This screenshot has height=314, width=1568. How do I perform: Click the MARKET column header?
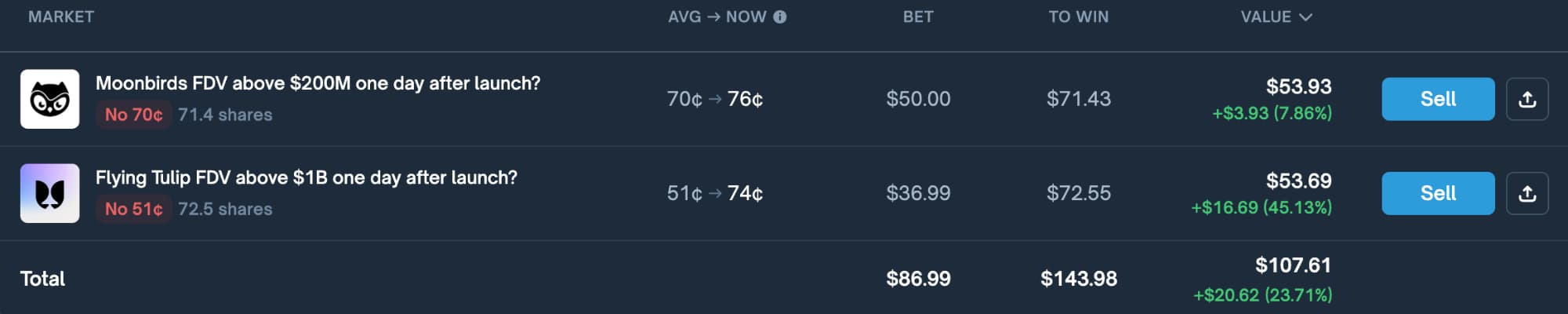61,17
